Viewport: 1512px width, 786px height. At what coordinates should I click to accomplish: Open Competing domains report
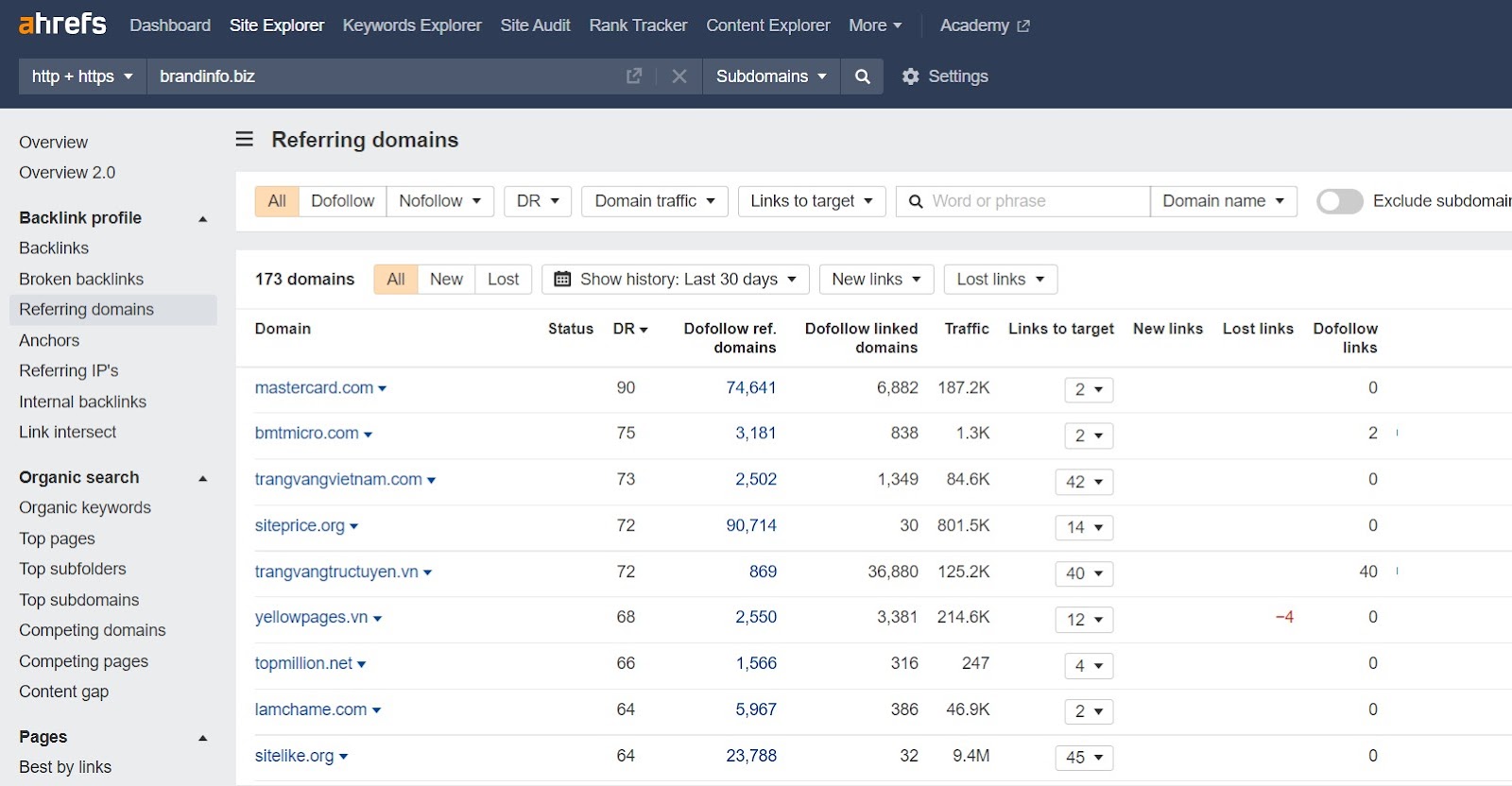tap(93, 631)
